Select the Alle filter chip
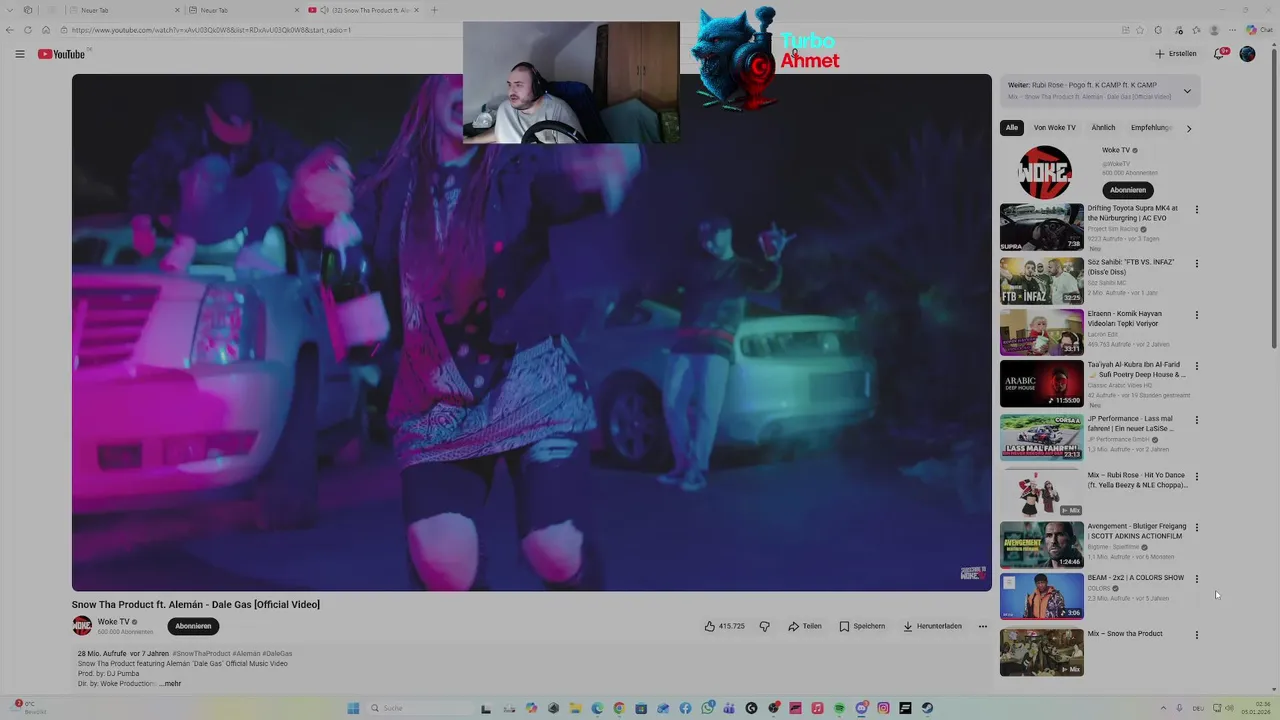This screenshot has height=720, width=1280. [x=1012, y=128]
